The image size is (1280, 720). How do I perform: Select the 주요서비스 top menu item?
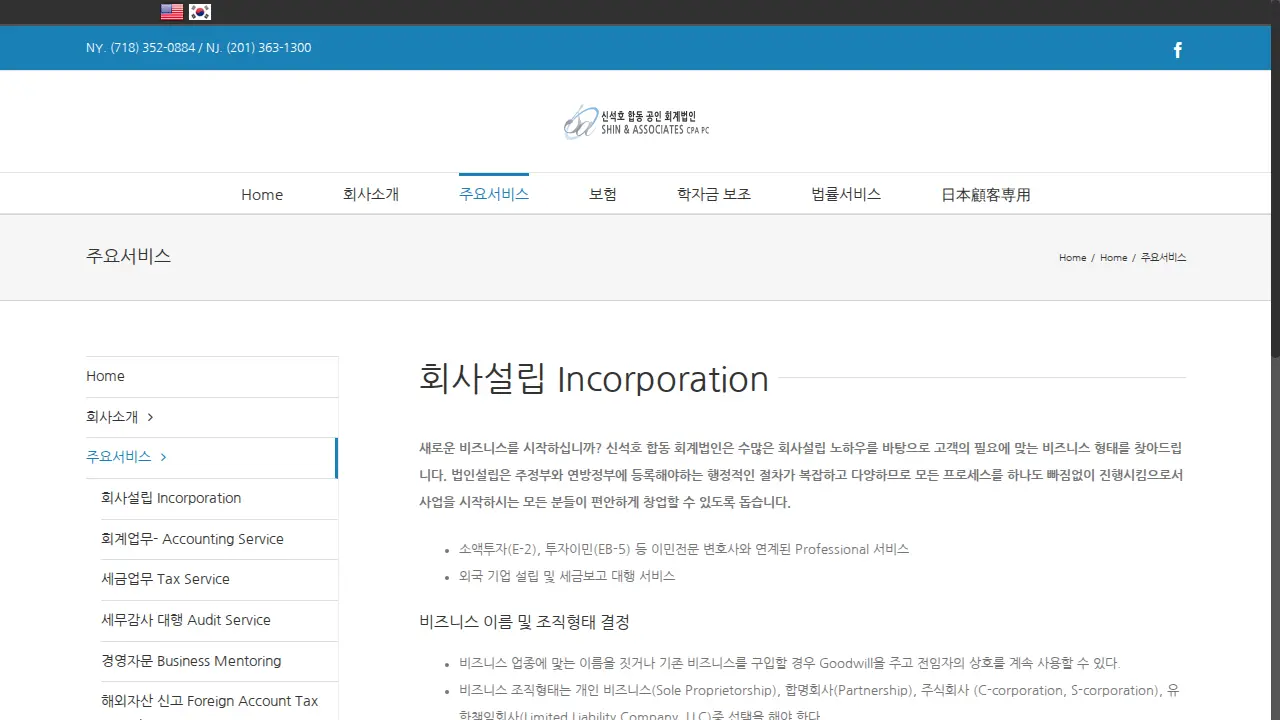[x=494, y=194]
